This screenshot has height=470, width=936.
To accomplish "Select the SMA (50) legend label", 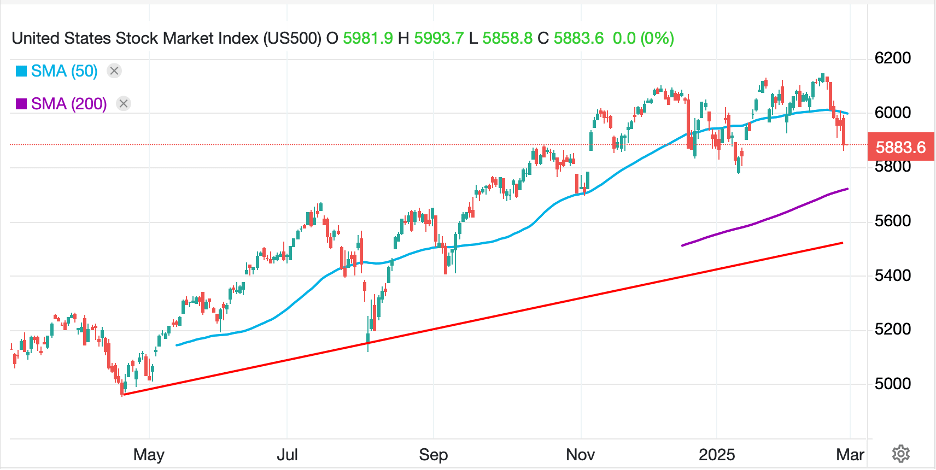I will [64, 71].
